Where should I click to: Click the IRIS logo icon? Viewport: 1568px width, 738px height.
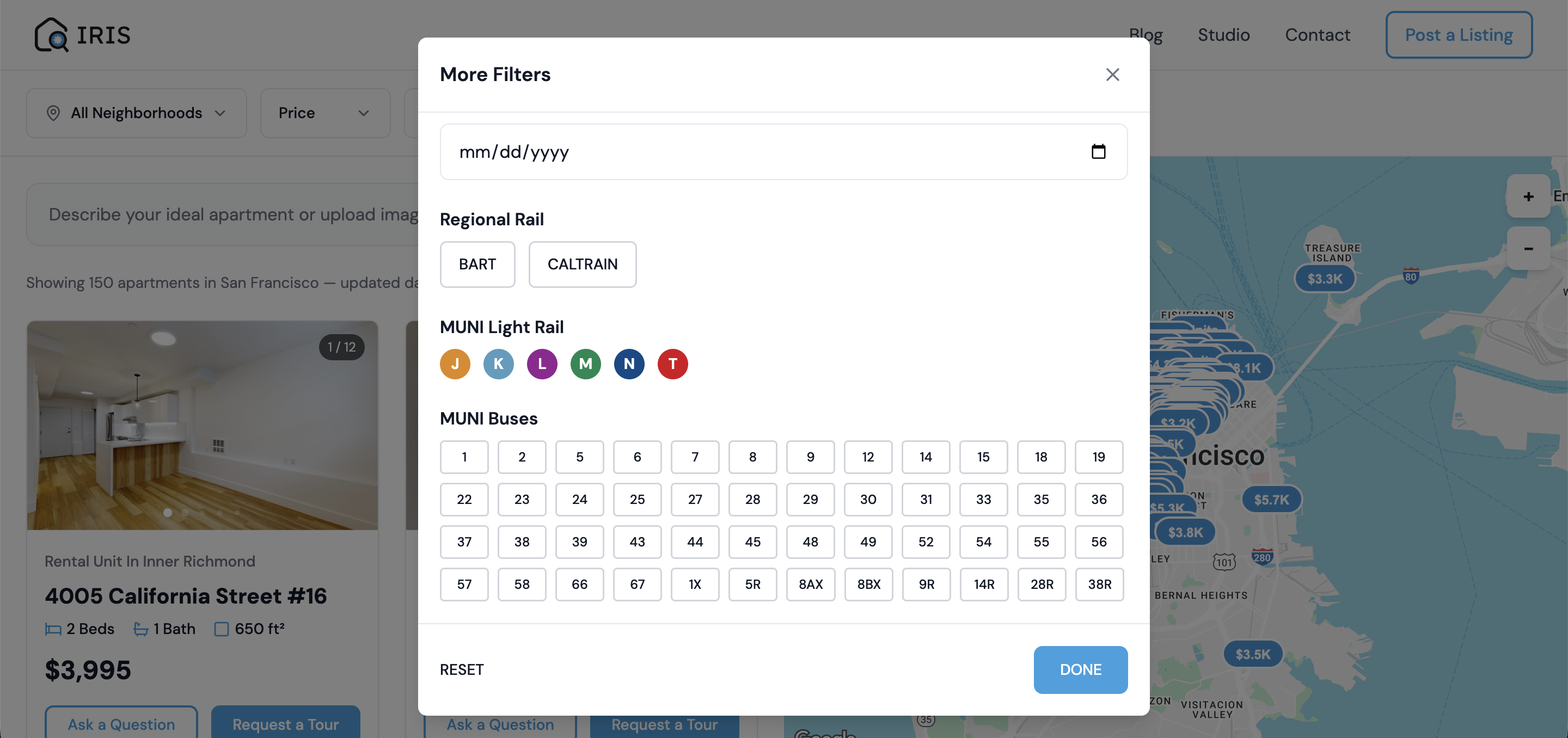(x=51, y=35)
